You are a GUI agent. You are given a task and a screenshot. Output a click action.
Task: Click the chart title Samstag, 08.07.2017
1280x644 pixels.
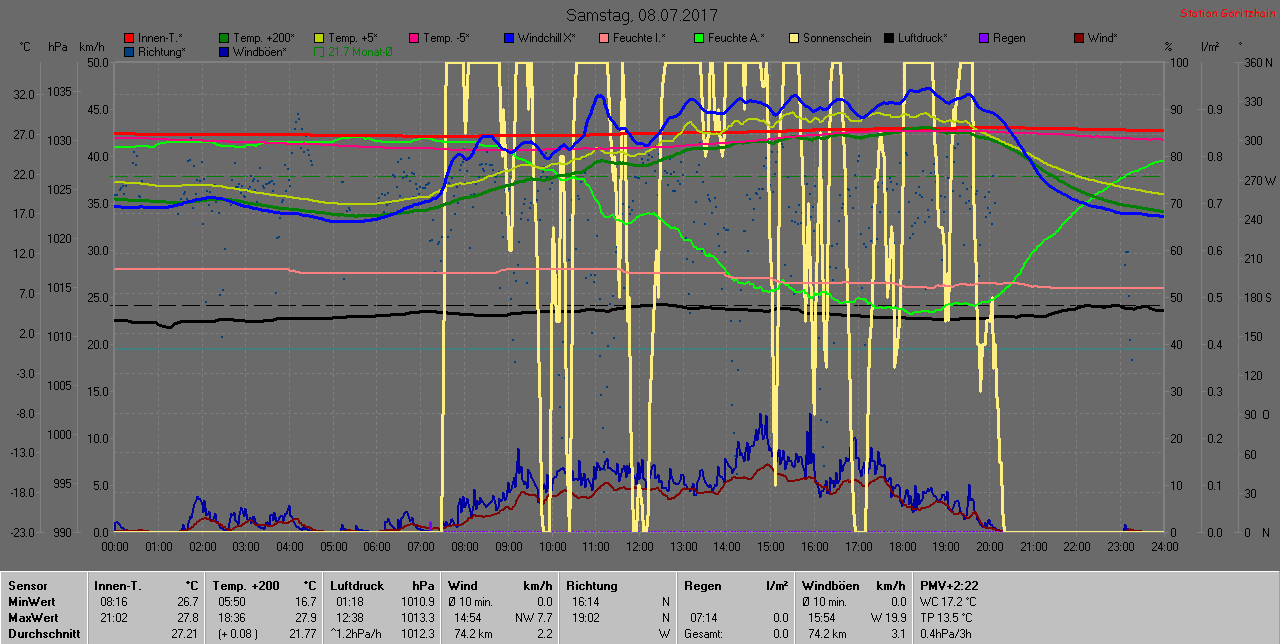point(641,15)
